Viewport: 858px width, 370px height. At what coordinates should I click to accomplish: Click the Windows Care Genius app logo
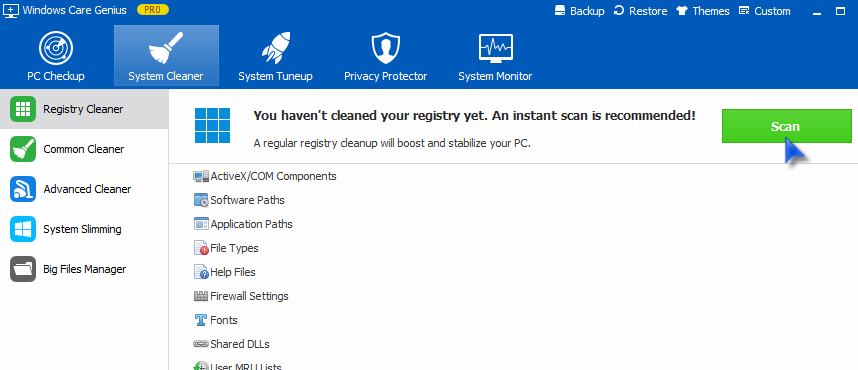[10, 10]
